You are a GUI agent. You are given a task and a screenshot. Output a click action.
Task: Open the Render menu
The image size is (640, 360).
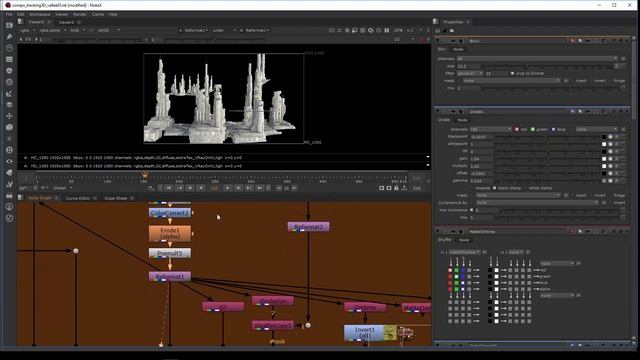[x=80, y=14]
